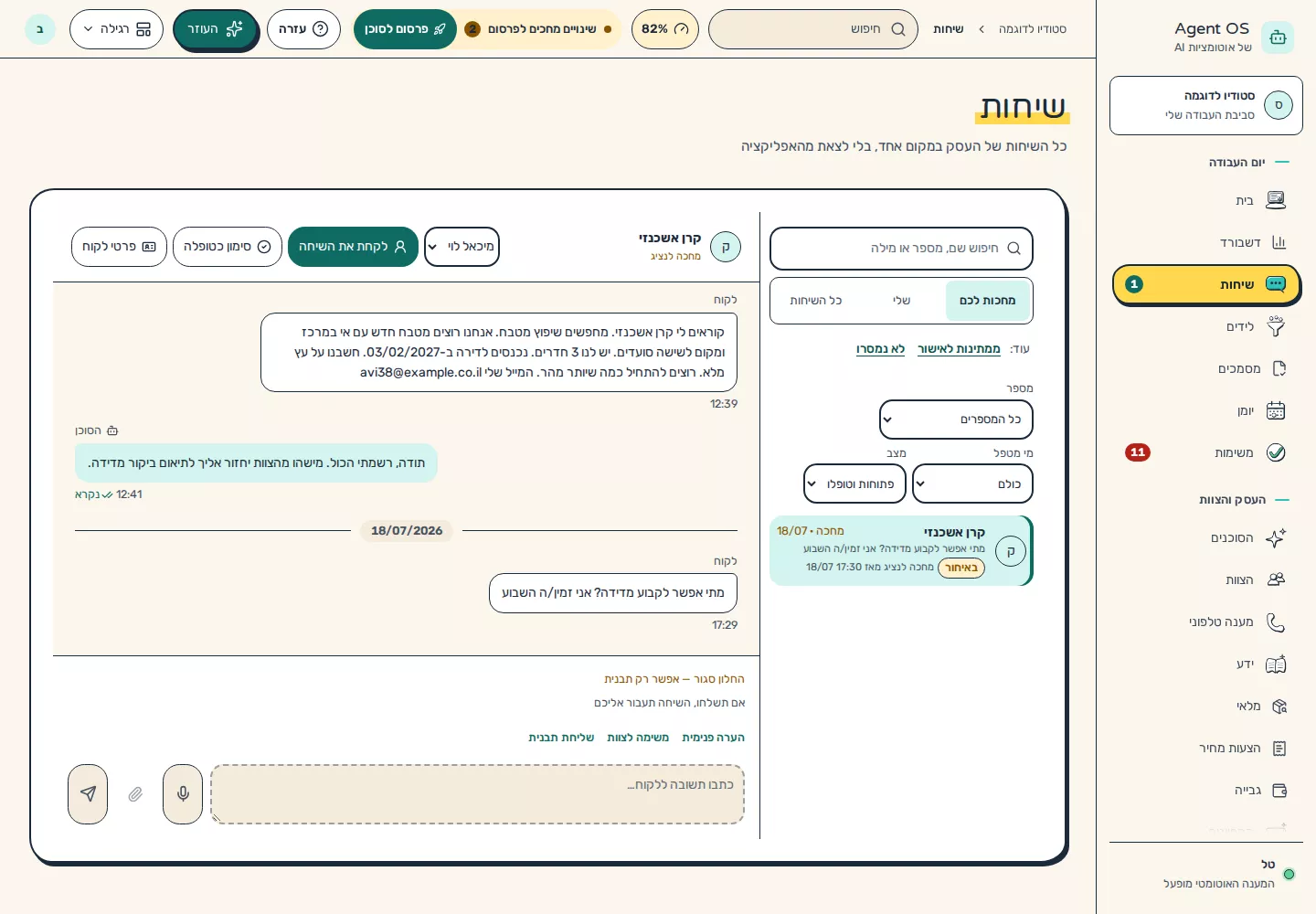Click the conversation search field חיפוש שם, מספר

coord(901,249)
